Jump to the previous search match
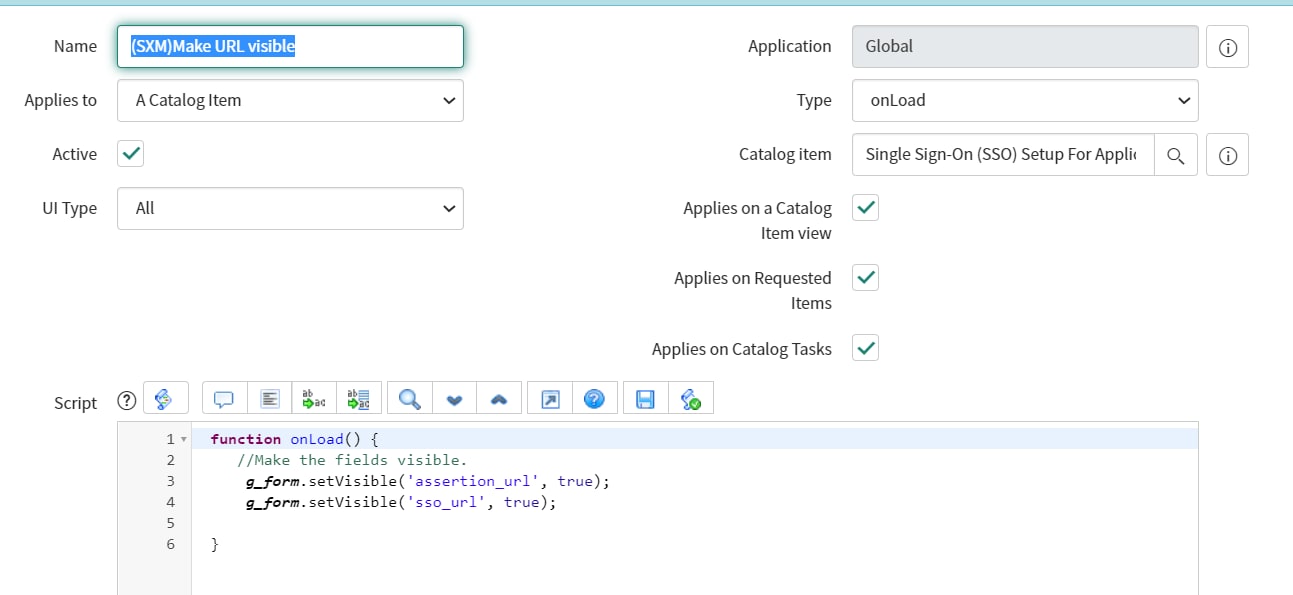The image size is (1293, 595). 499,399
